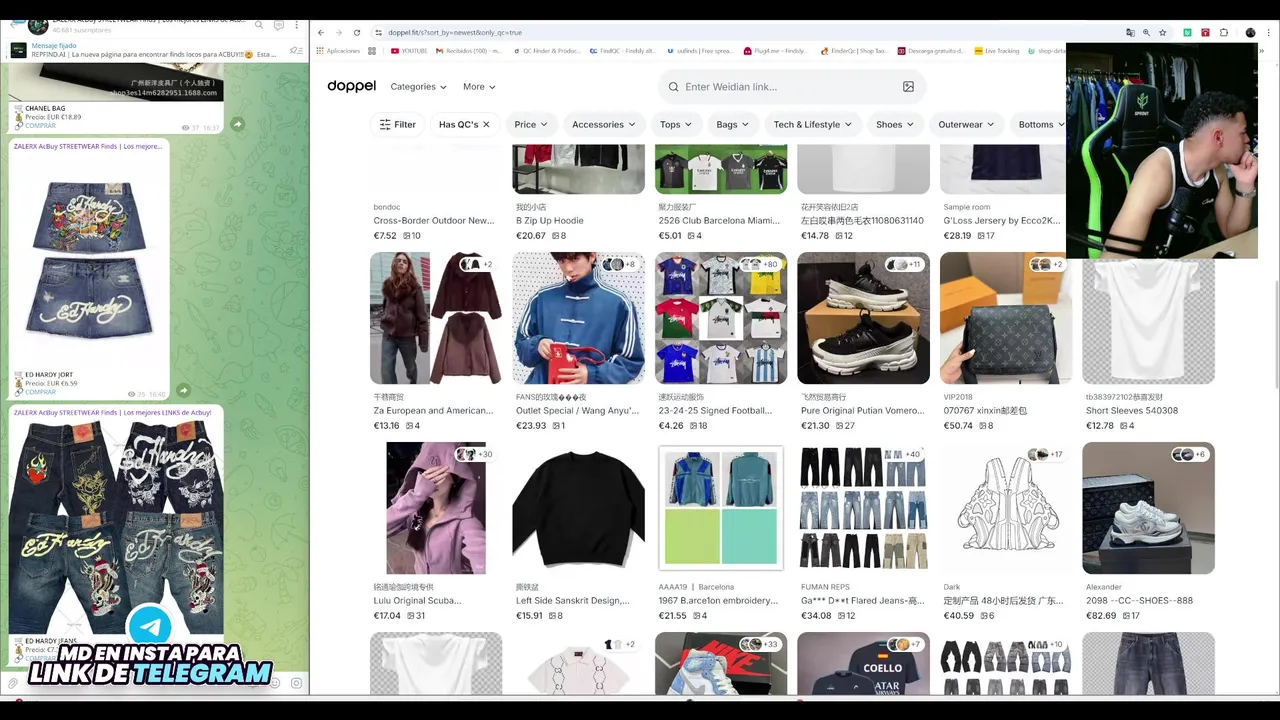This screenshot has height=720, width=1280.
Task: Click the magnifier icon in doppel search bar
Action: click(x=673, y=87)
